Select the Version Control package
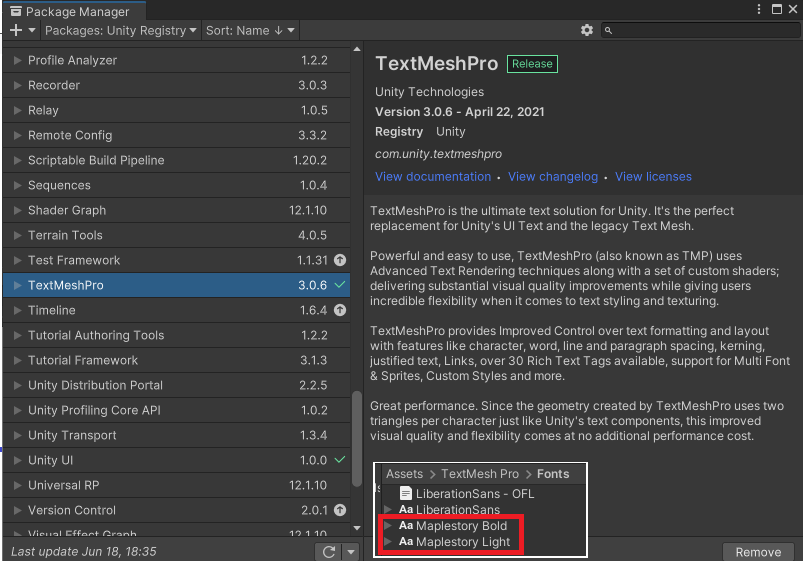The height and width of the screenshot is (561, 804). coord(176,510)
